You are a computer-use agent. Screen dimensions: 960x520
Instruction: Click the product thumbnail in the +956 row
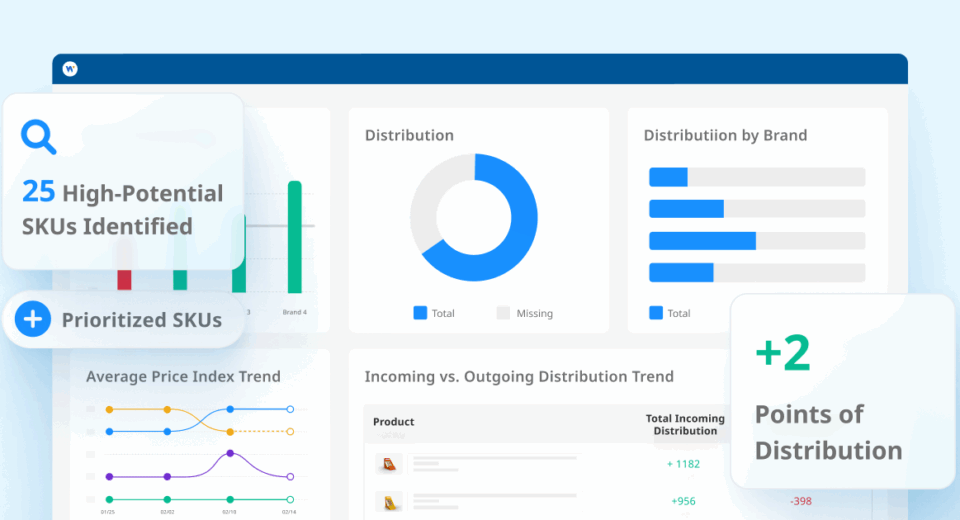click(x=389, y=502)
